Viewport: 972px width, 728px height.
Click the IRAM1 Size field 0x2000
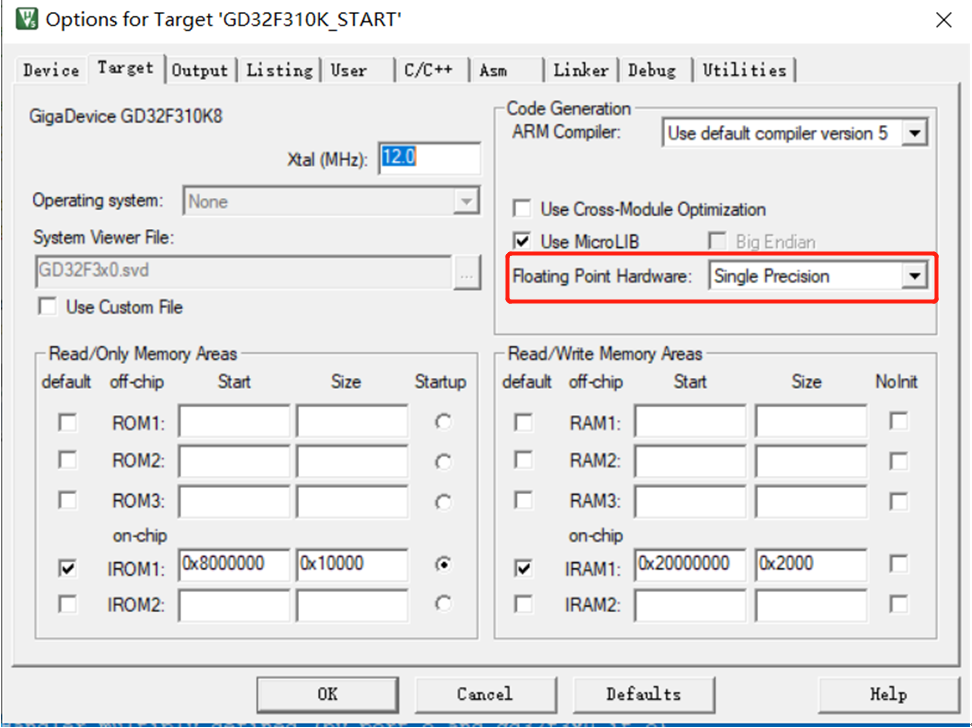[811, 564]
